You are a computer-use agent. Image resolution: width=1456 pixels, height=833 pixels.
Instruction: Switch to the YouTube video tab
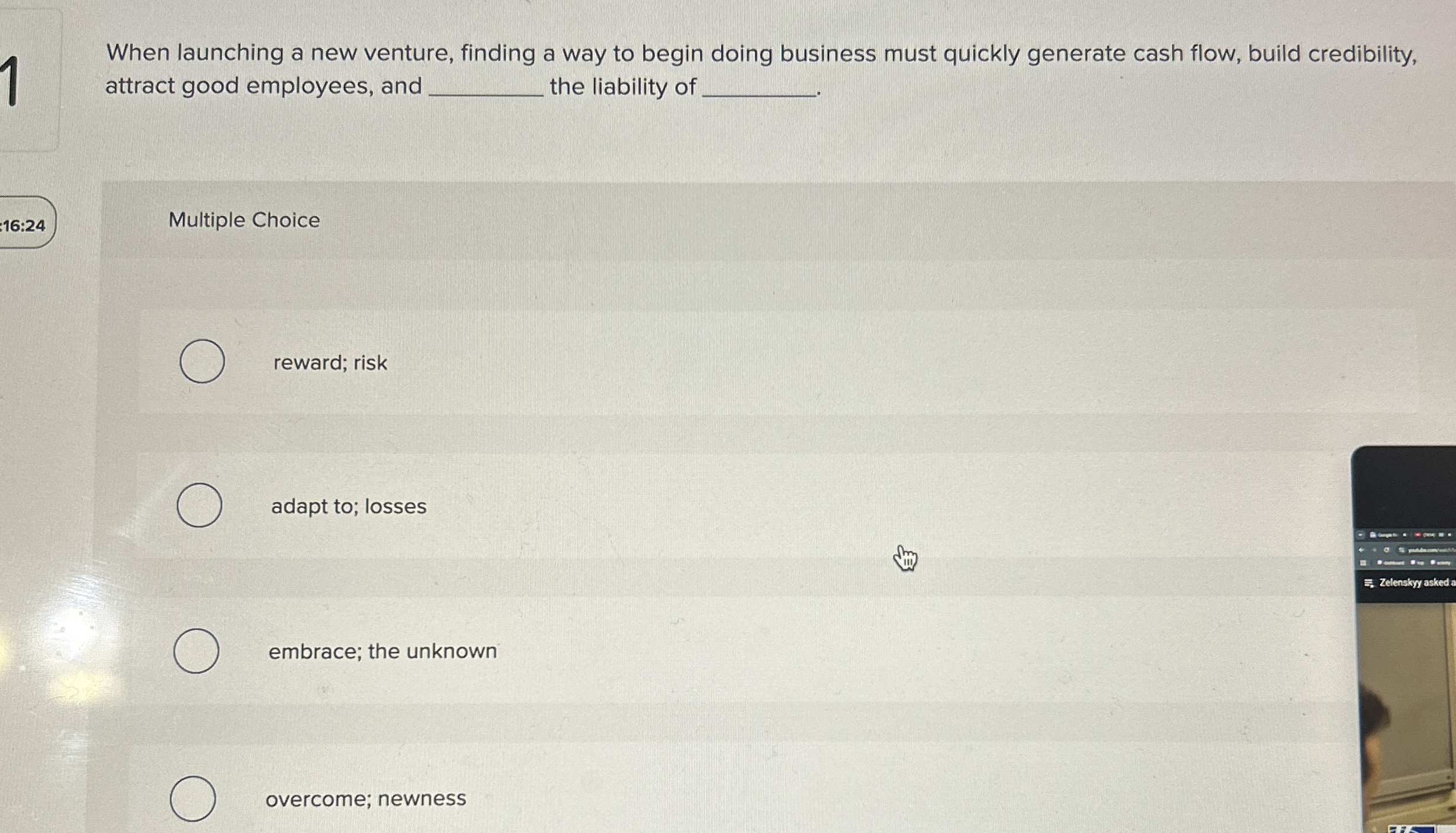point(1428,535)
